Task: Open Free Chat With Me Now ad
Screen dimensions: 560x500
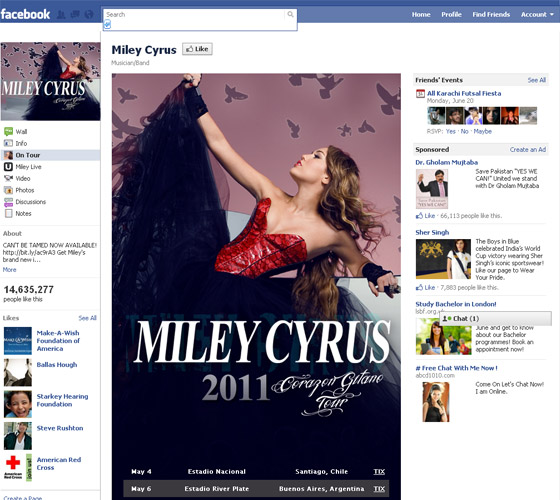Action: click(x=456, y=368)
